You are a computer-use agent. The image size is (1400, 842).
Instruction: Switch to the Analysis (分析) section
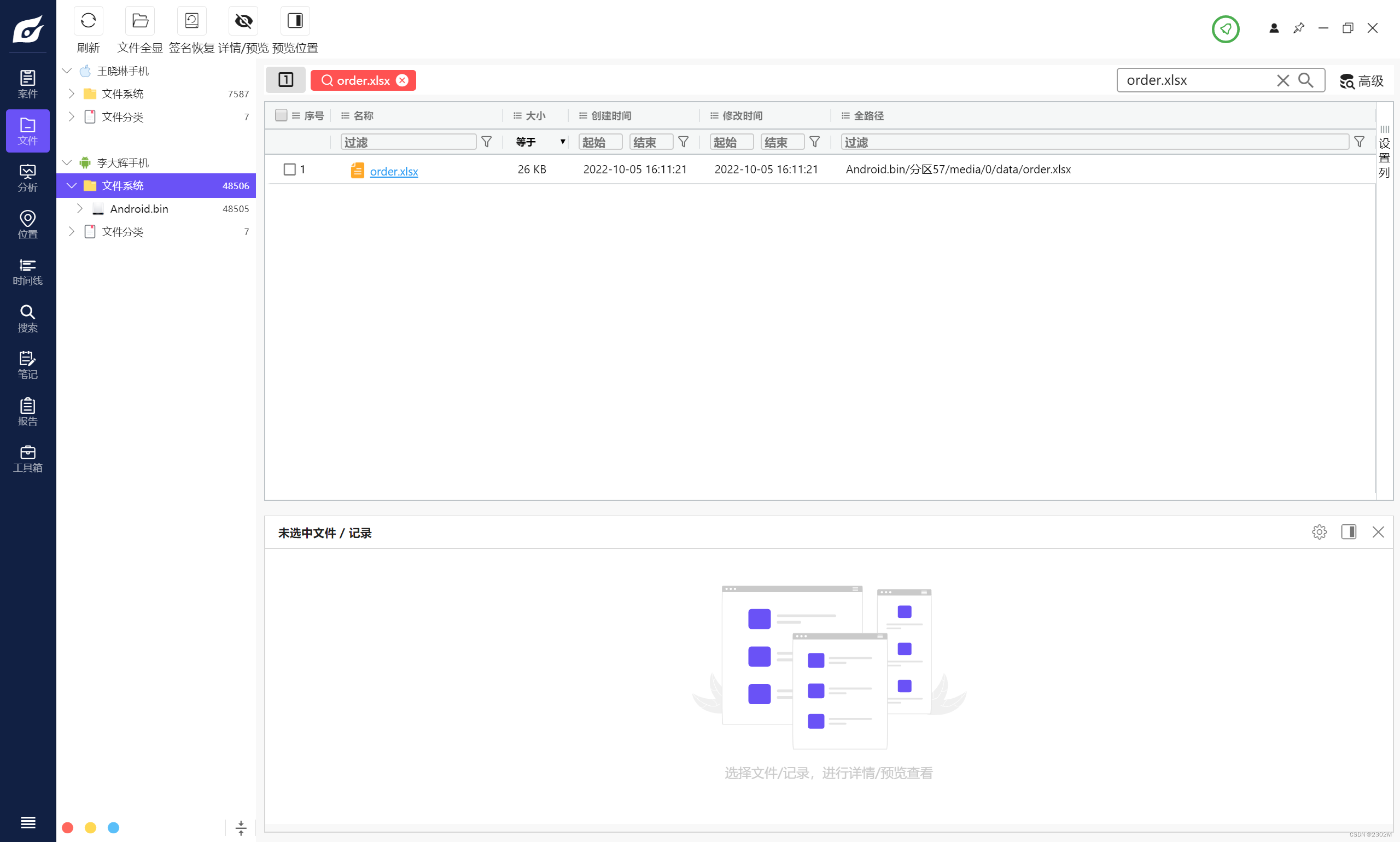pos(27,178)
